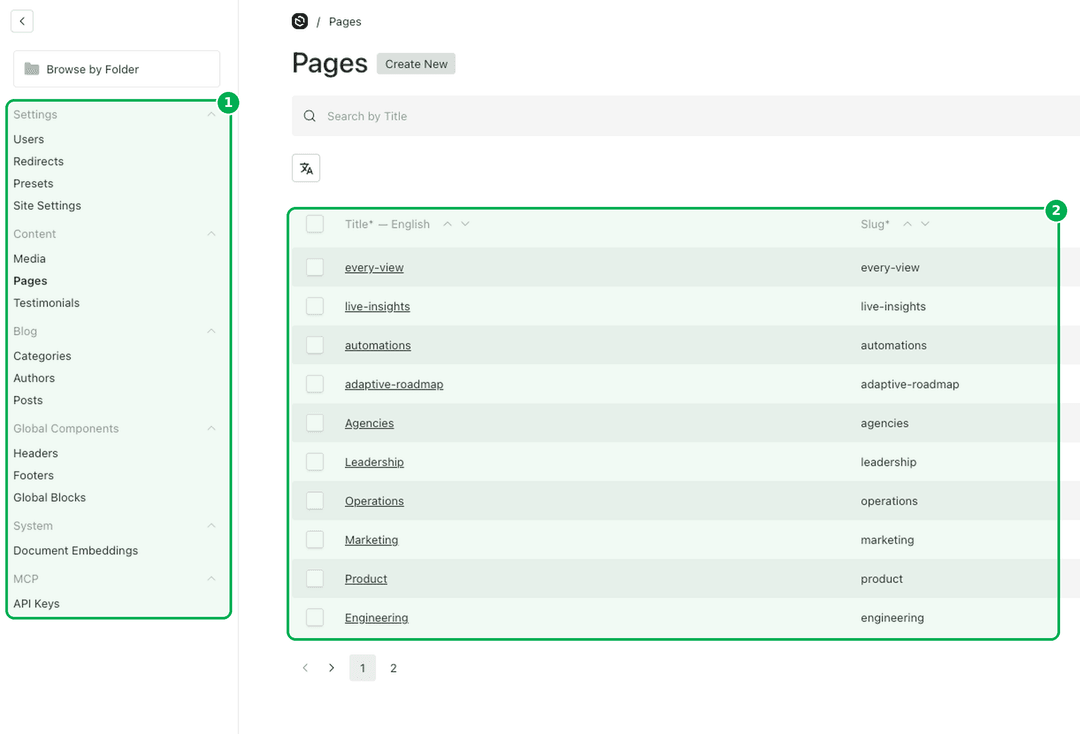The width and height of the screenshot is (1080, 734).
Task: Sort Slug column descending arrow
Action: 925,224
